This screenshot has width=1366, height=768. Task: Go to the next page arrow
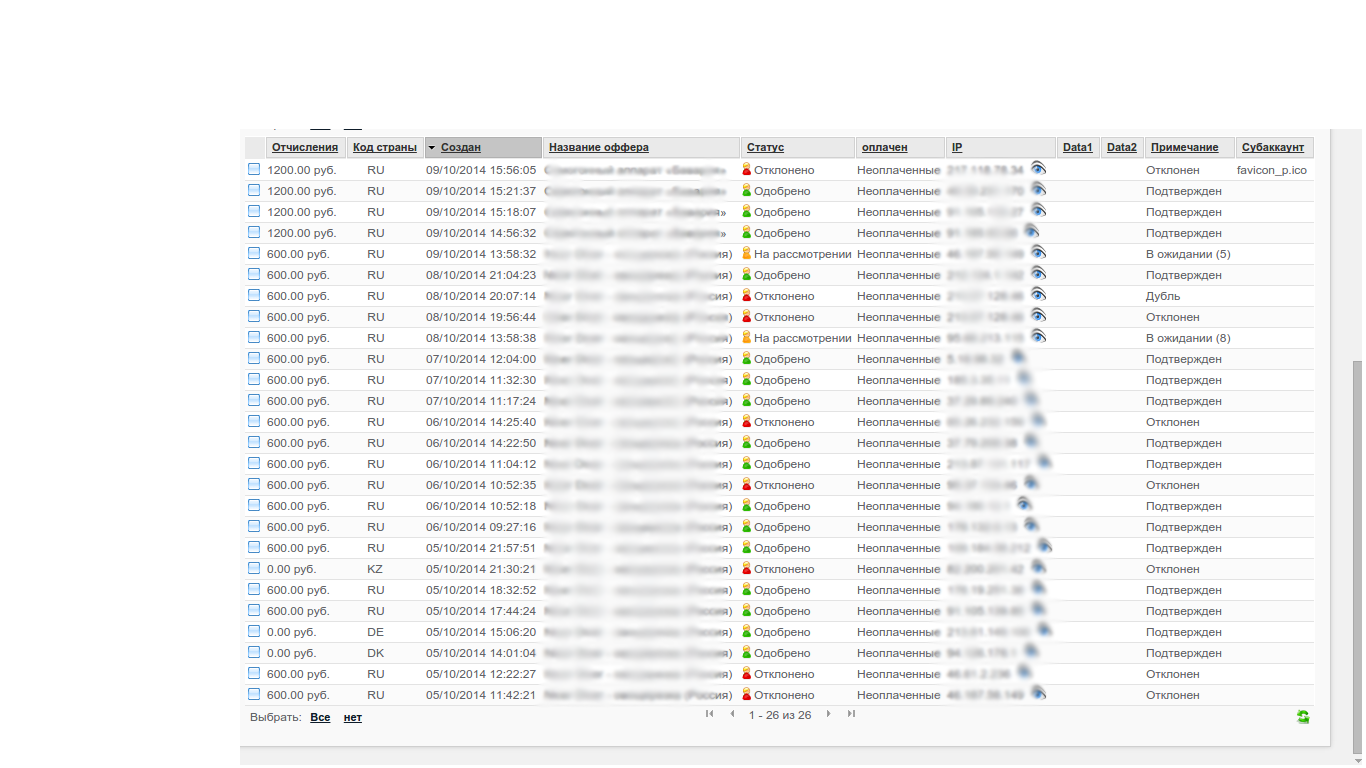(x=828, y=714)
